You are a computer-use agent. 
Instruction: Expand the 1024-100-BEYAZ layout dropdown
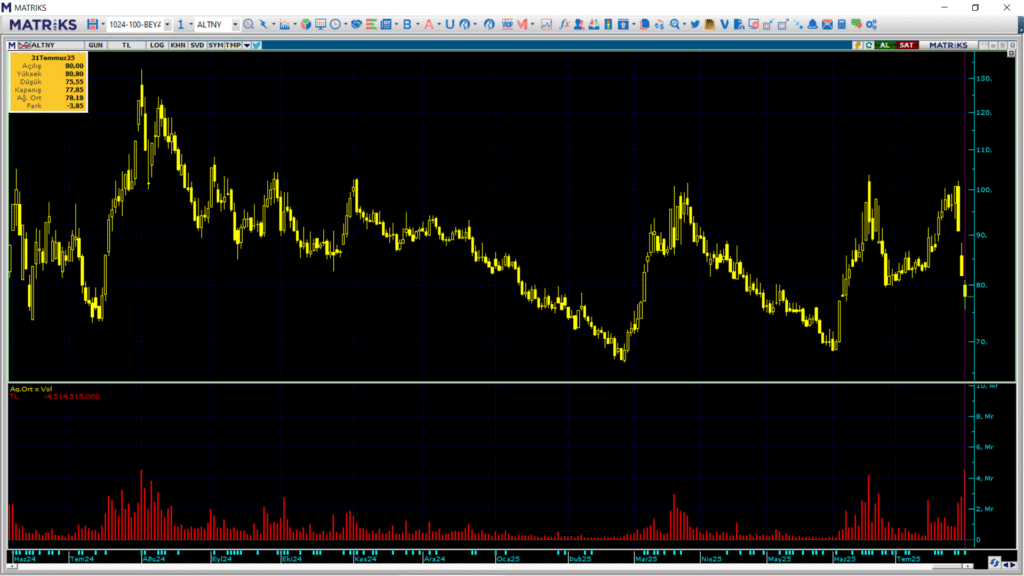[166, 24]
